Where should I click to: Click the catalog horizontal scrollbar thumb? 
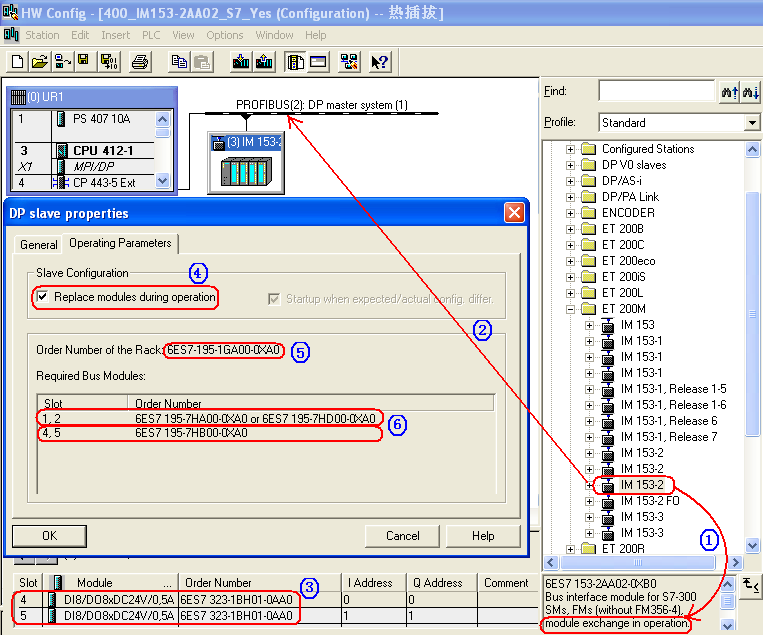638,562
